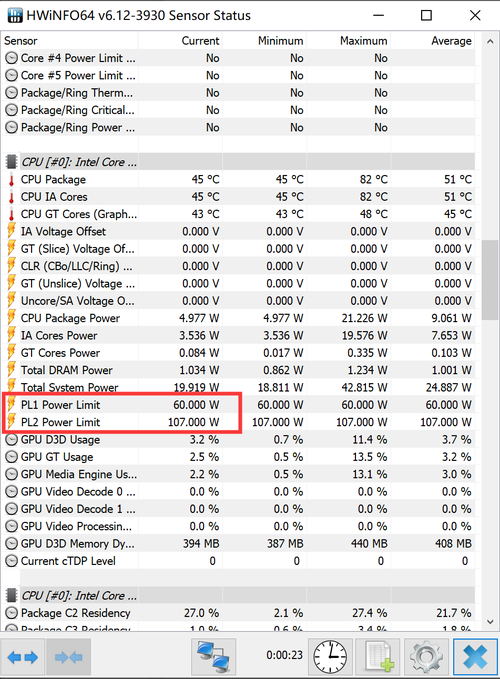Select the CPU Package row label

tap(53, 180)
